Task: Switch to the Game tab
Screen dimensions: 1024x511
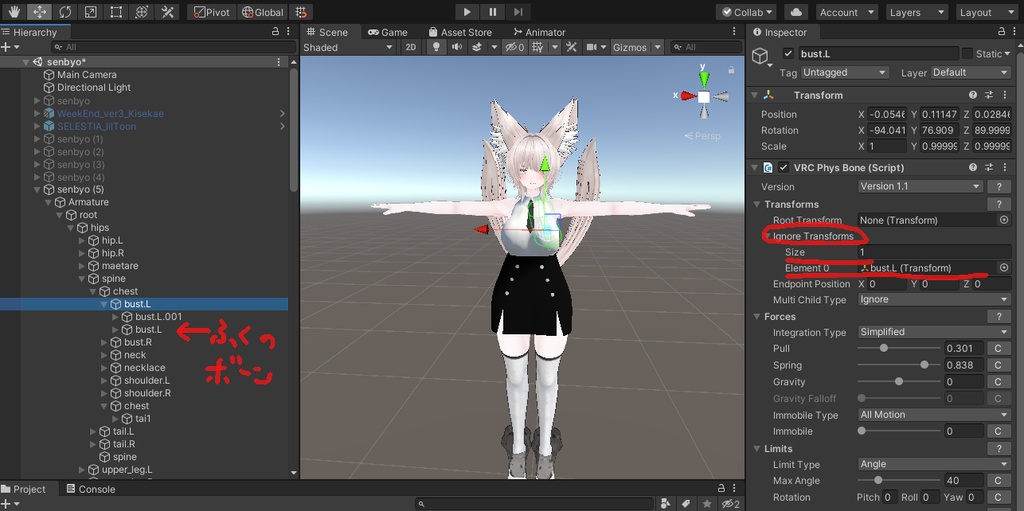Action: tap(388, 32)
